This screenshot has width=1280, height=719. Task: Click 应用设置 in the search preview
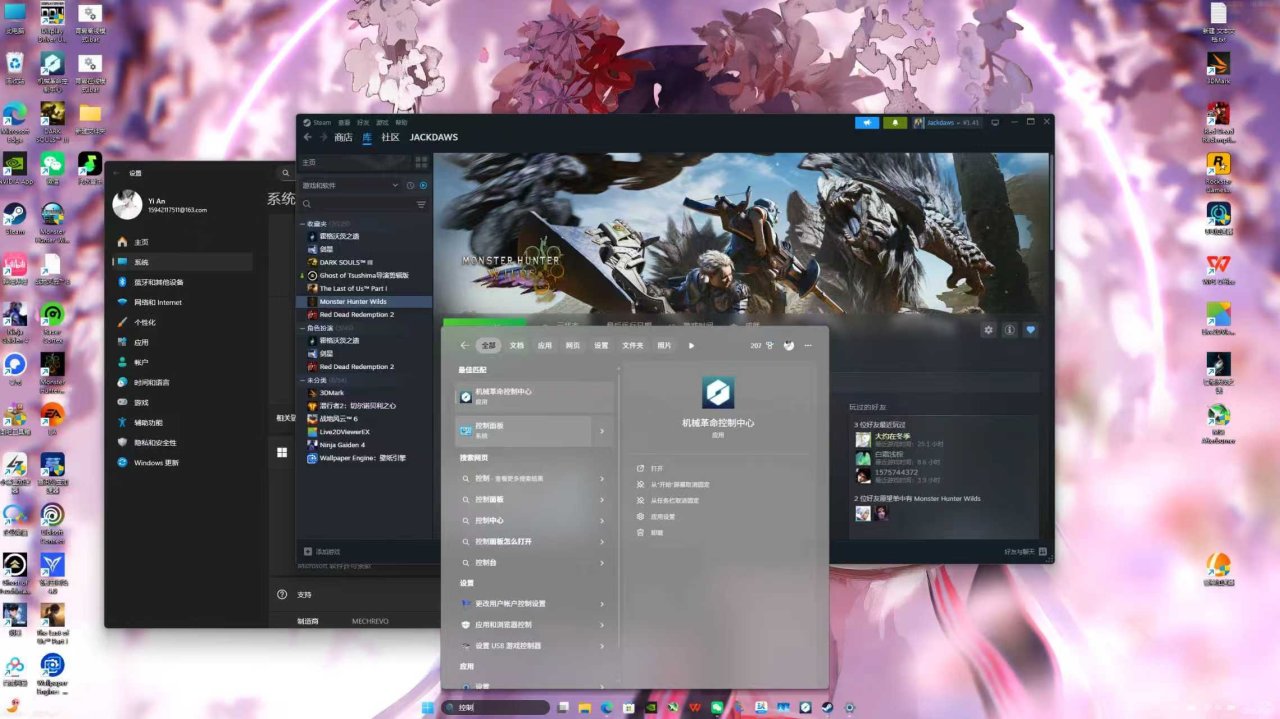click(663, 516)
